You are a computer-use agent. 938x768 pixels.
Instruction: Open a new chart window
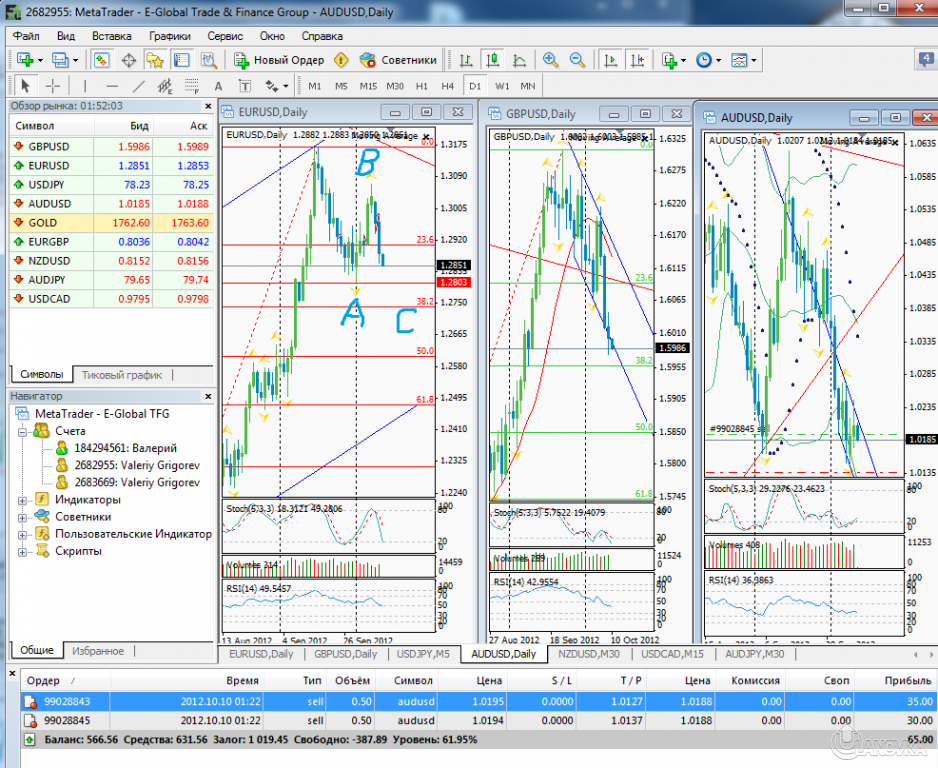[23, 59]
